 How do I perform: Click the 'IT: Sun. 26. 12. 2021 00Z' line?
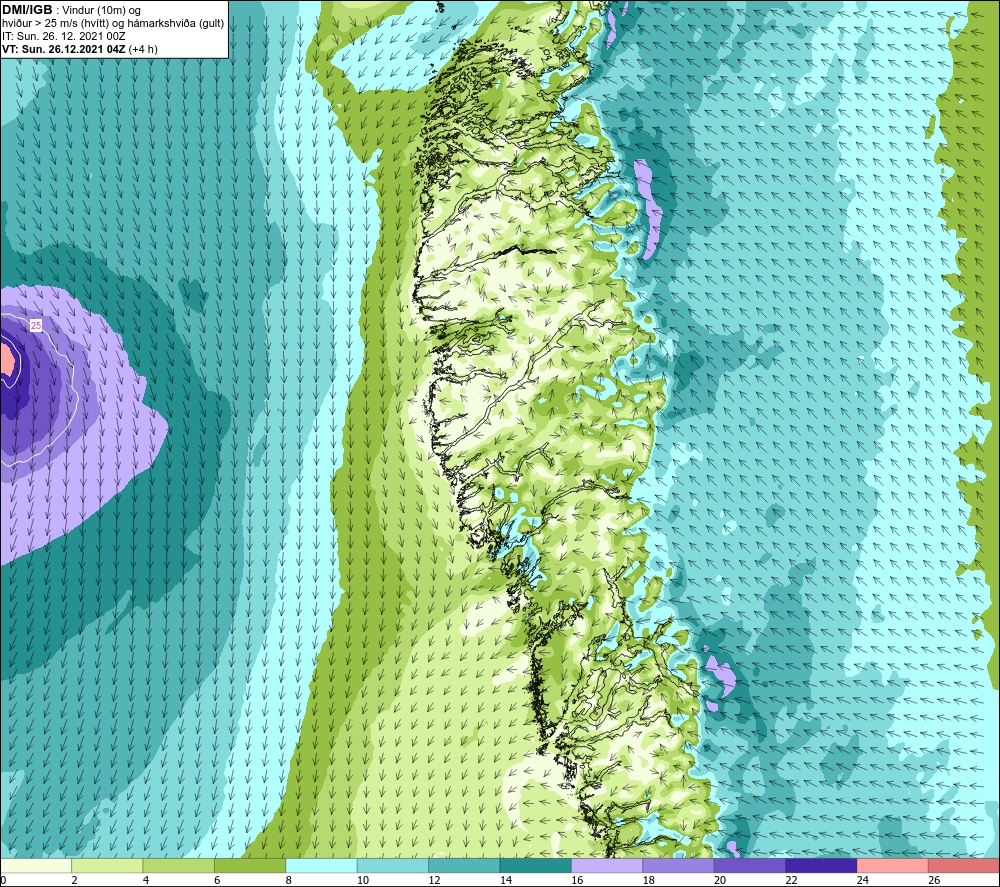tap(64, 36)
